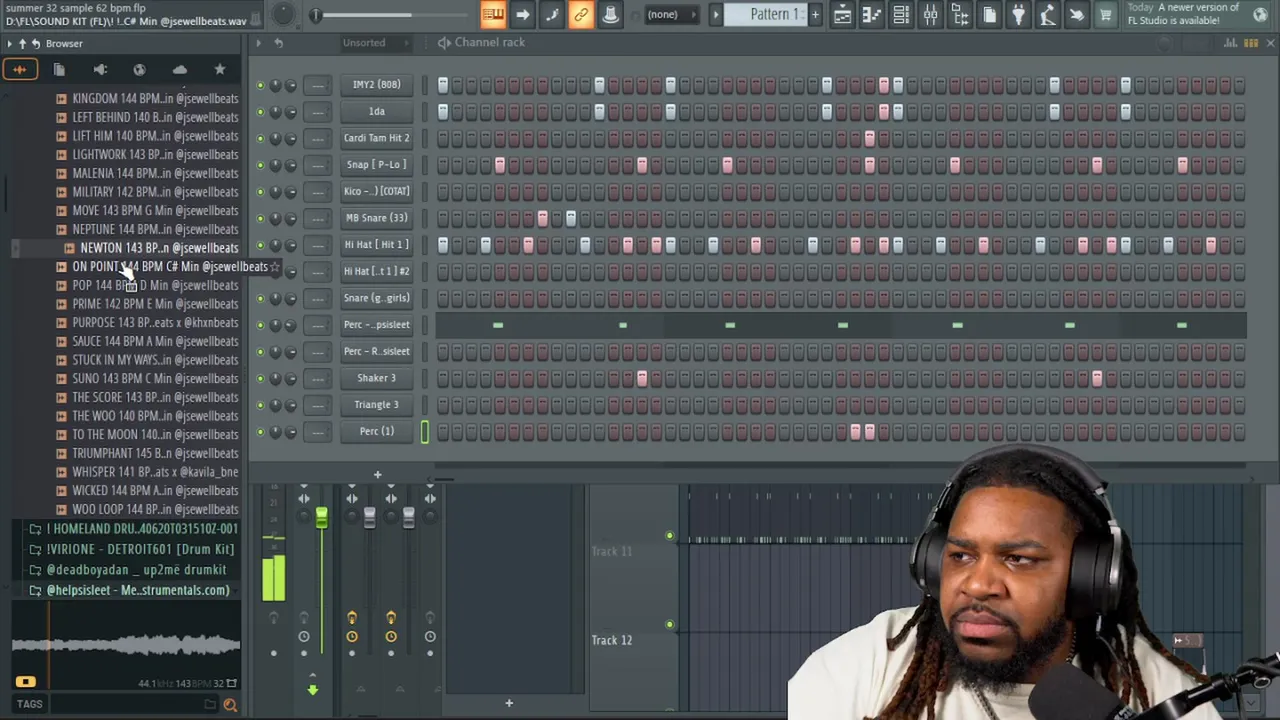
Task: Toggle mute light for 1da channel
Action: point(260,112)
